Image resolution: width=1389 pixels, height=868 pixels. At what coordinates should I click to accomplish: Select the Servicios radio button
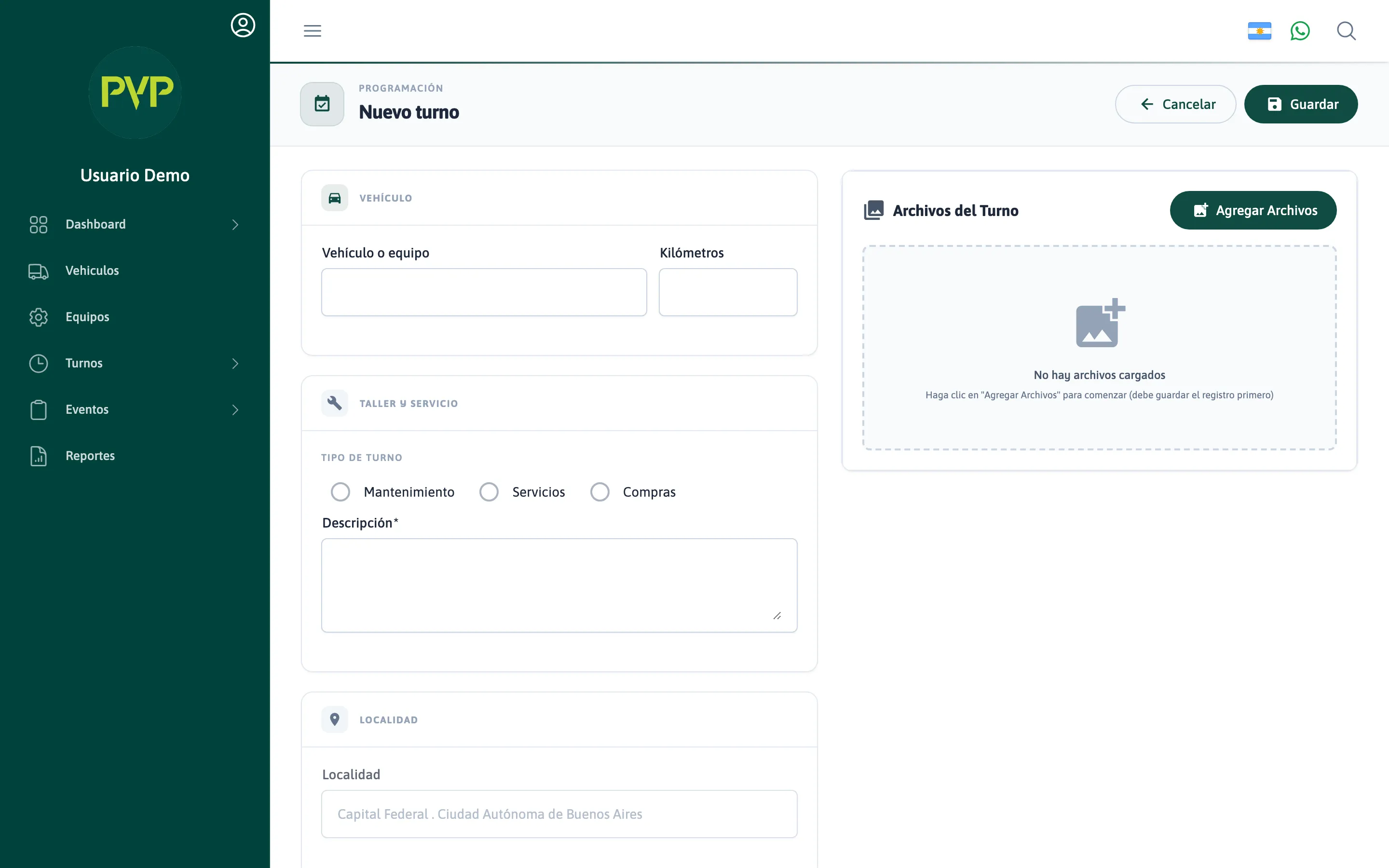489,492
